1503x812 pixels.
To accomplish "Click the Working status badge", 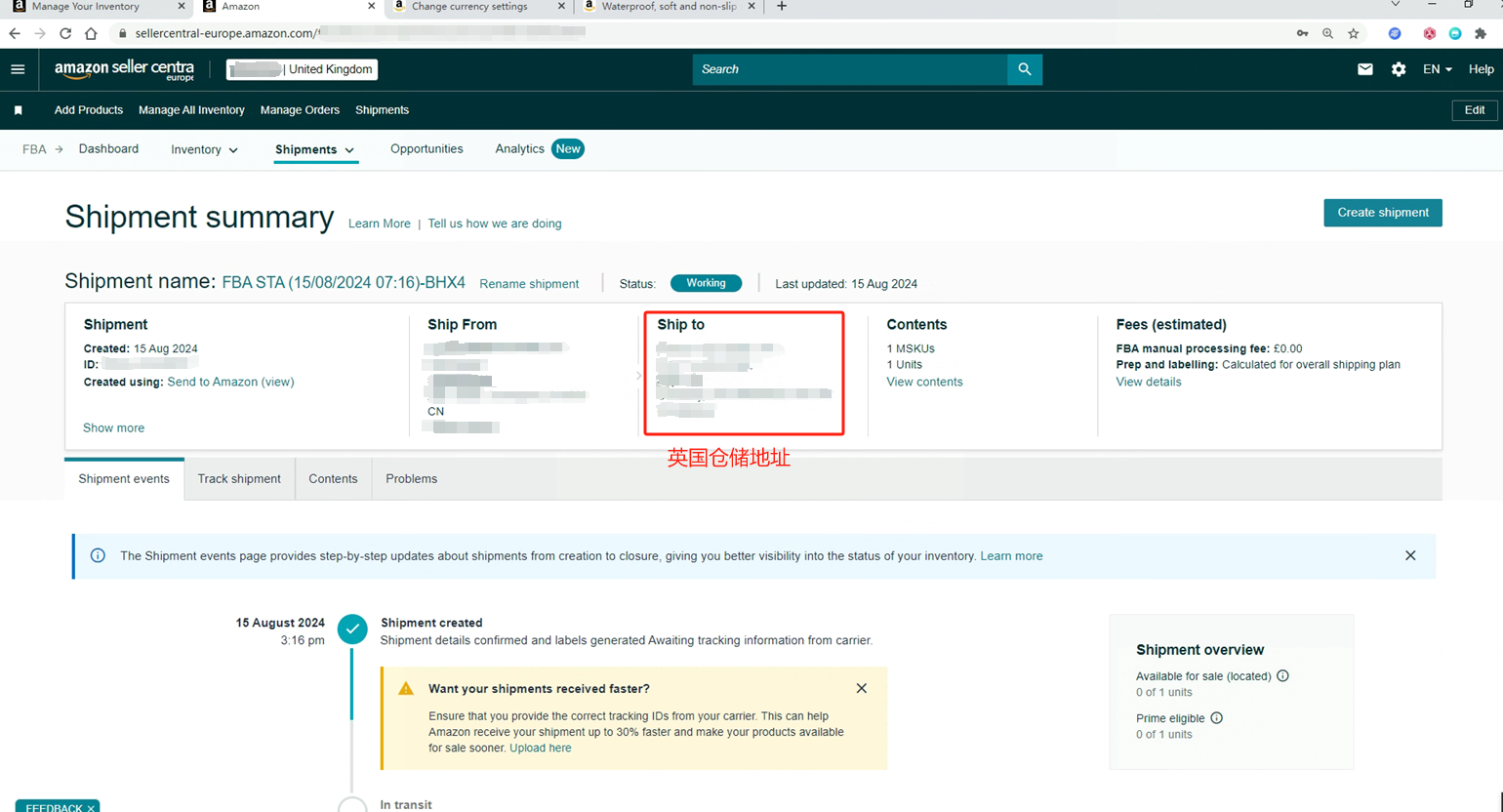I will tap(706, 283).
